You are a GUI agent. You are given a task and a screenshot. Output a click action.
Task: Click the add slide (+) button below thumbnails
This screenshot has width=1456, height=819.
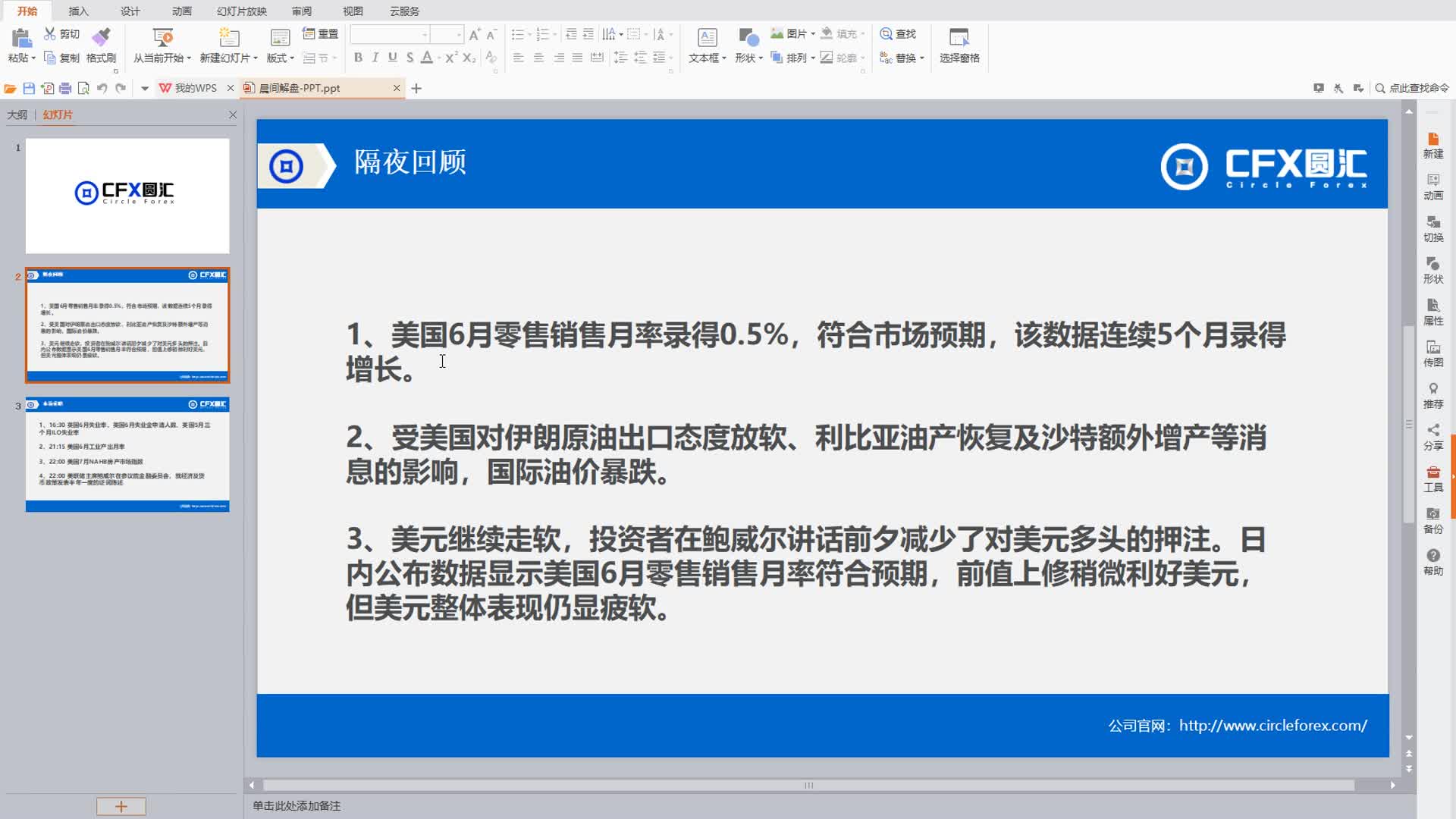point(121,806)
